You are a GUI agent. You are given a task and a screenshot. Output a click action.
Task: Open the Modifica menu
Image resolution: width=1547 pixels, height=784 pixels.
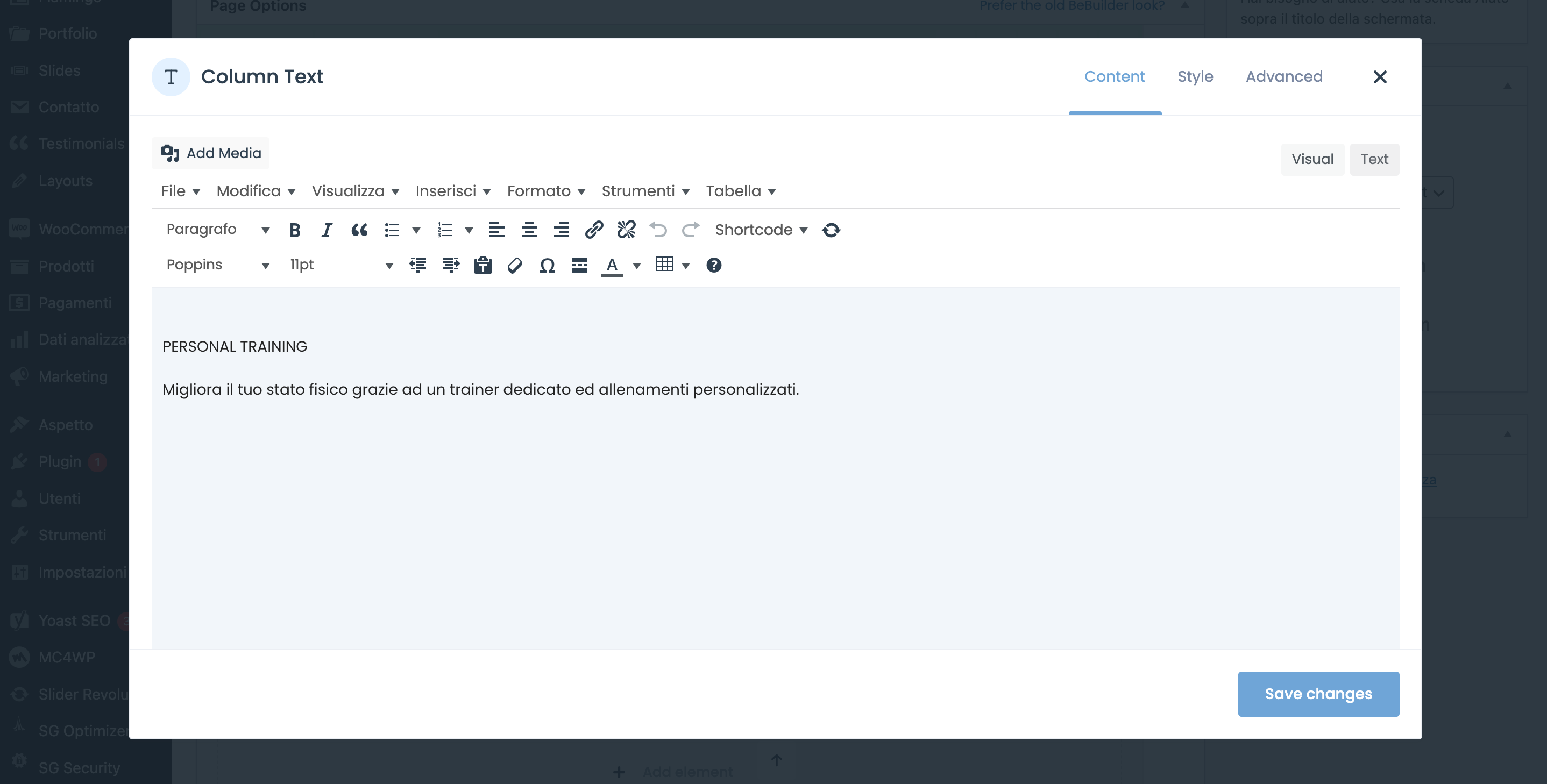coord(256,191)
